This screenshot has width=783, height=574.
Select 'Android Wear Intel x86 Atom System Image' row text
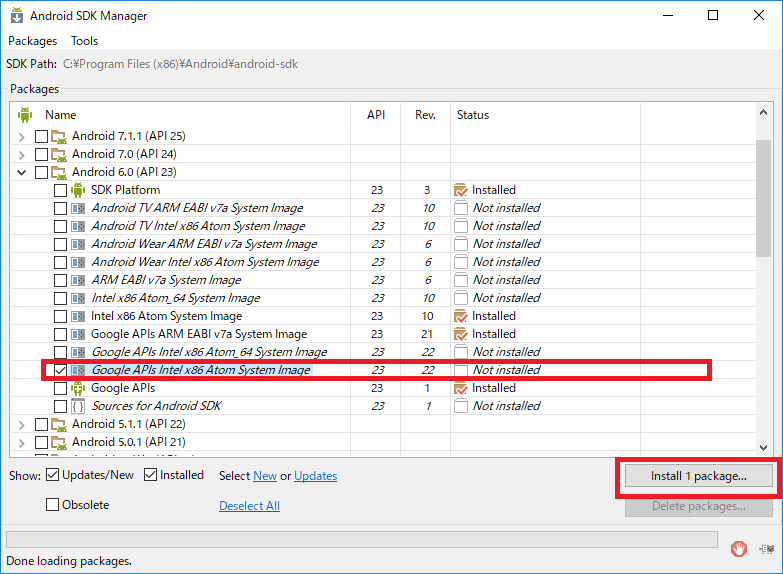tap(205, 262)
